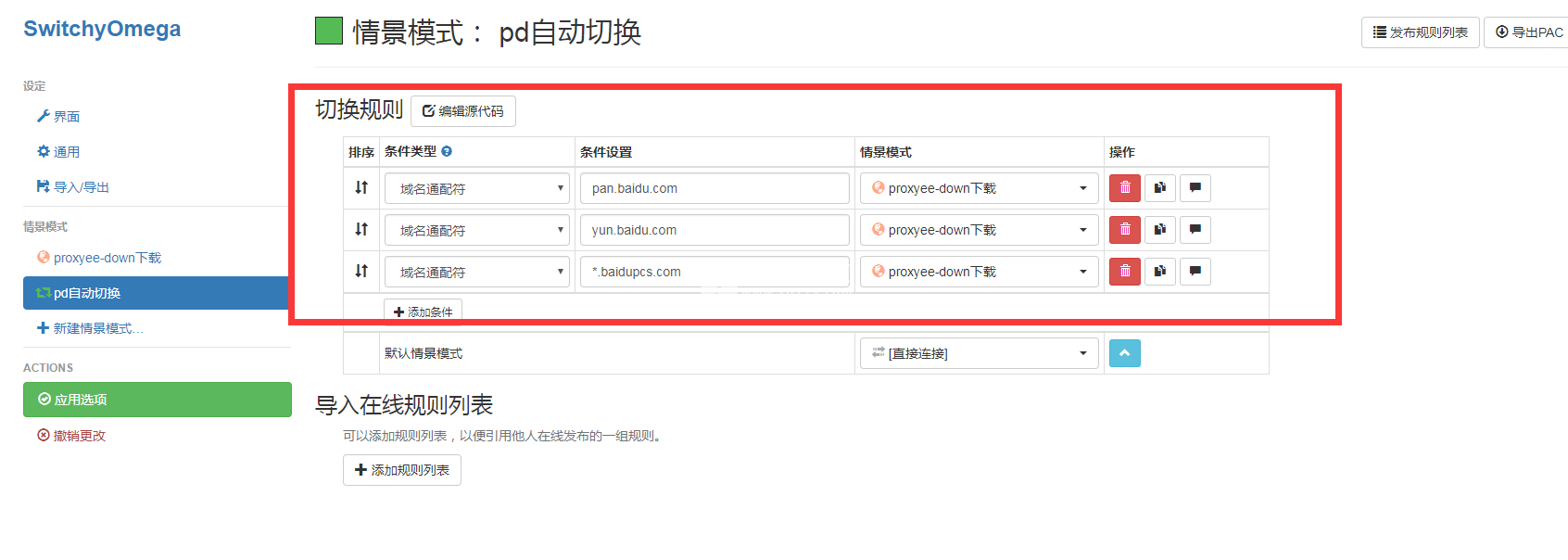1568x560 pixels.
Task: Click the green profile color swatch
Action: pyautogui.click(x=329, y=31)
